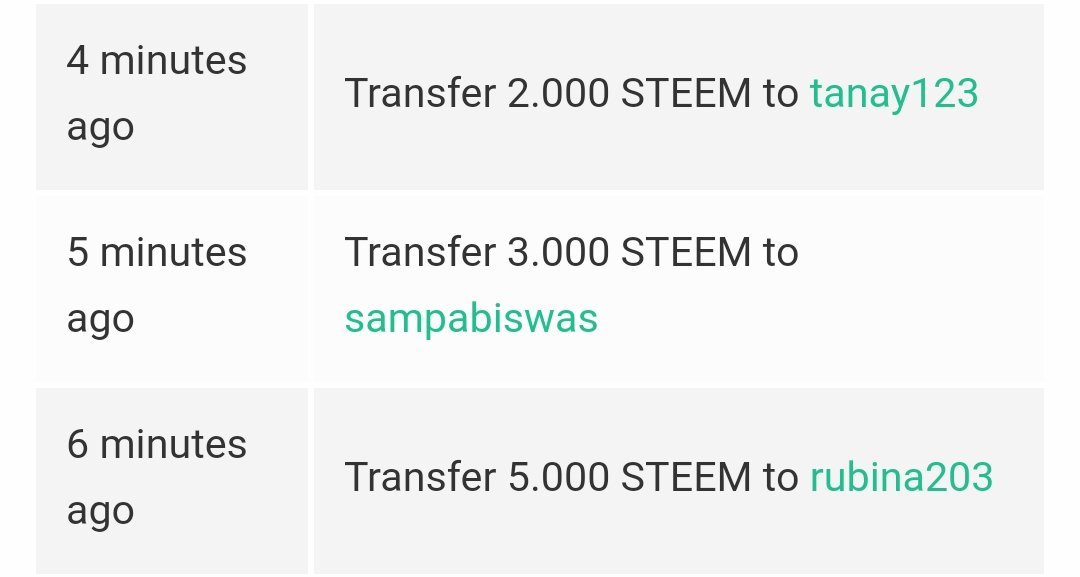Click the word "ago" beneath "6 minutes"

[x=101, y=513]
